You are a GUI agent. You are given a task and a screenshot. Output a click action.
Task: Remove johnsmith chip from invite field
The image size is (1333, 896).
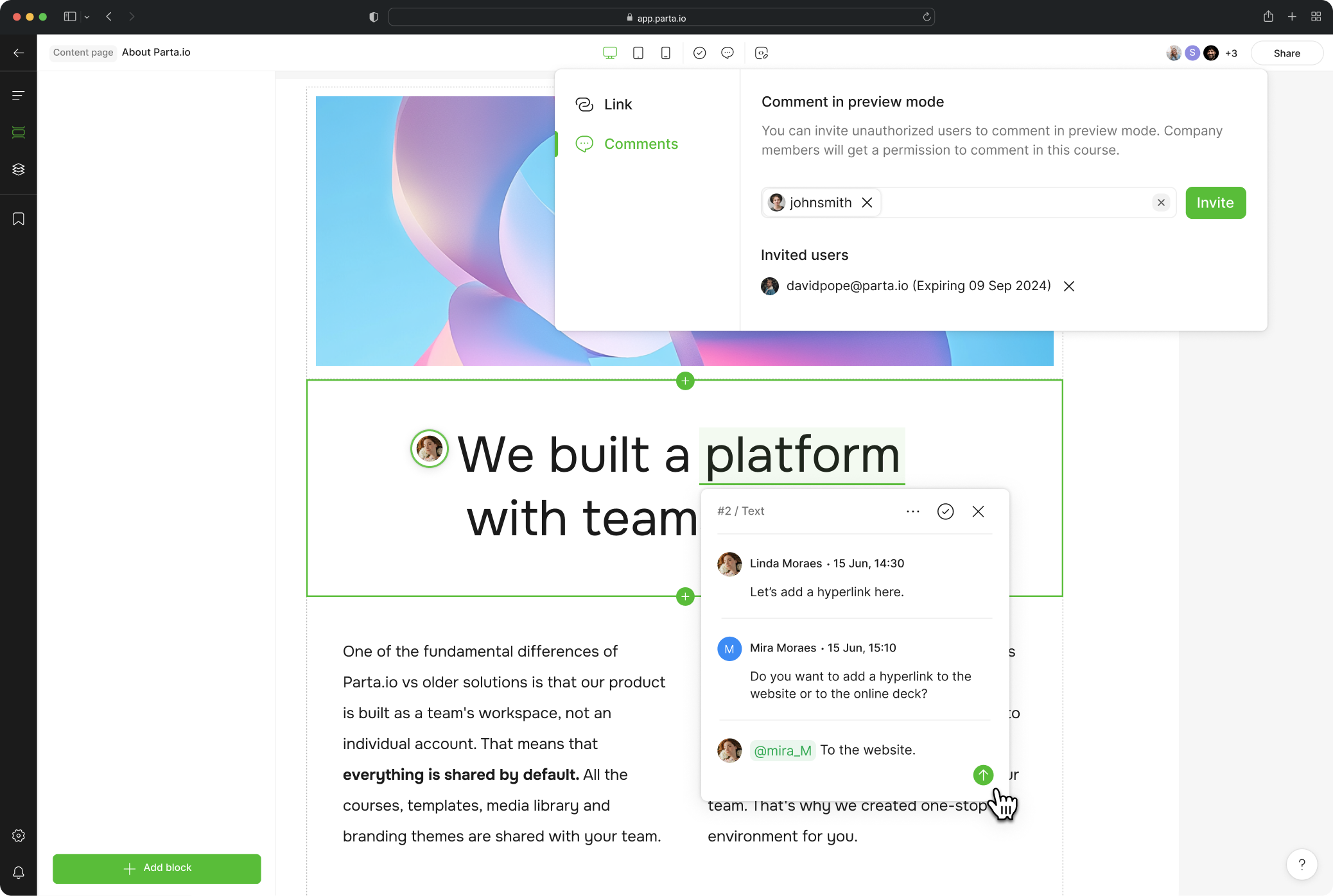tap(867, 203)
